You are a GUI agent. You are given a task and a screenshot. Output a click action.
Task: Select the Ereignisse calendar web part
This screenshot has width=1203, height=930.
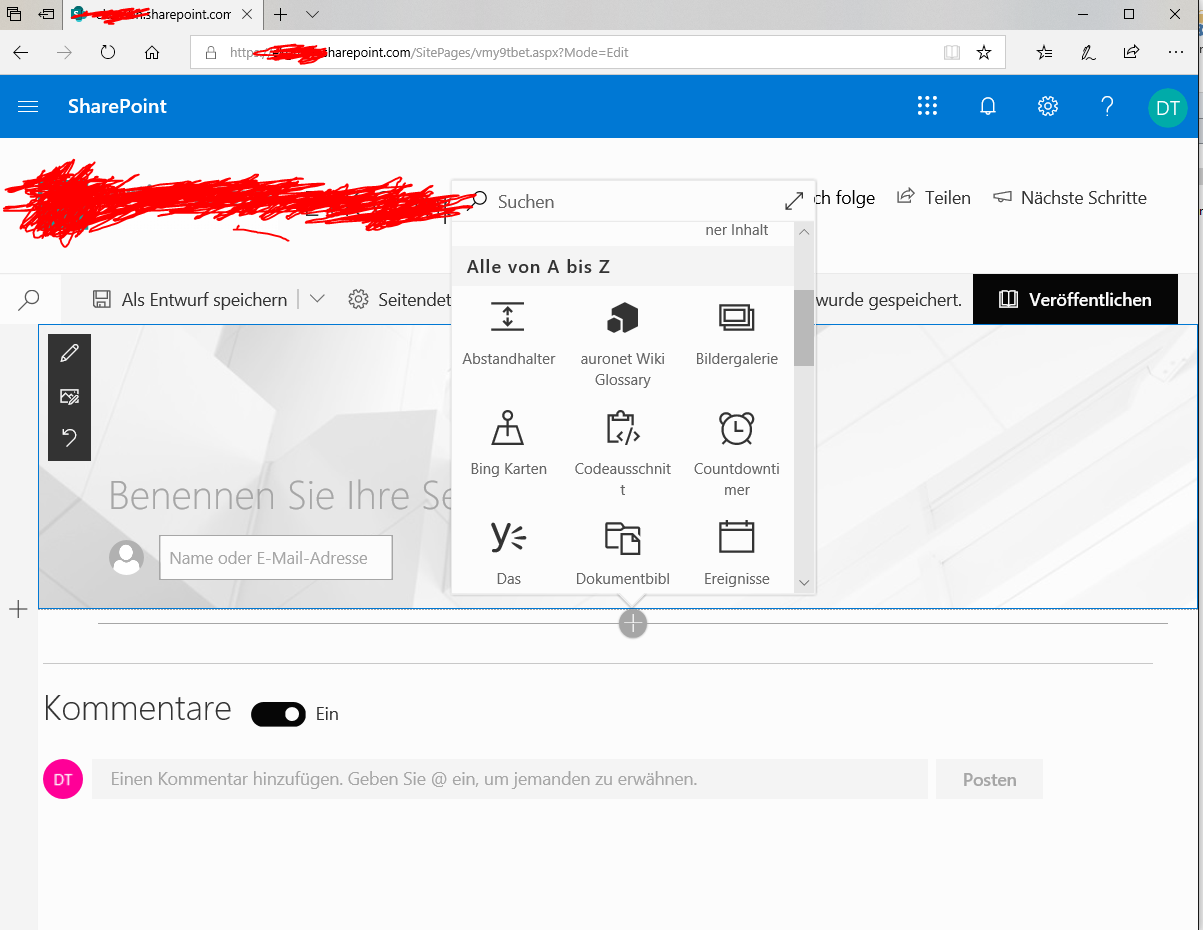pyautogui.click(x=736, y=552)
